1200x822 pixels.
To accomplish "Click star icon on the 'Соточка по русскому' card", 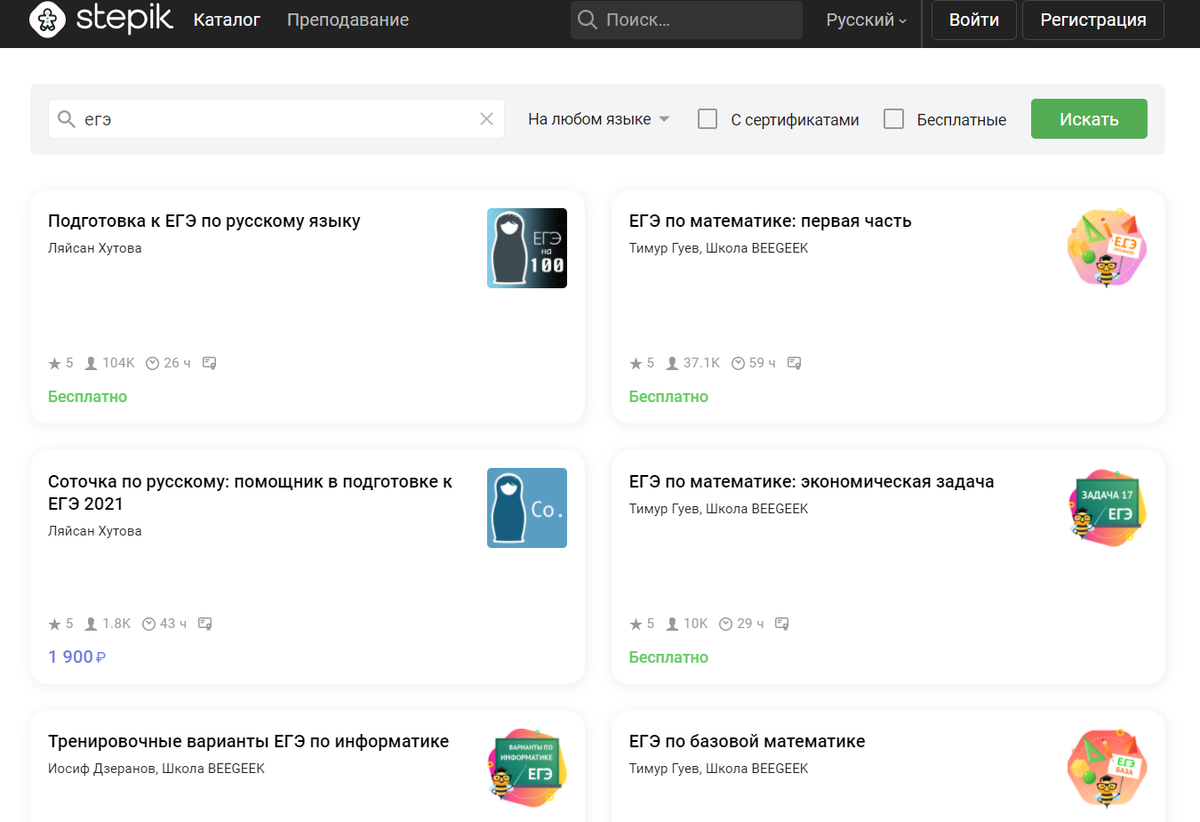I will (x=55, y=624).
